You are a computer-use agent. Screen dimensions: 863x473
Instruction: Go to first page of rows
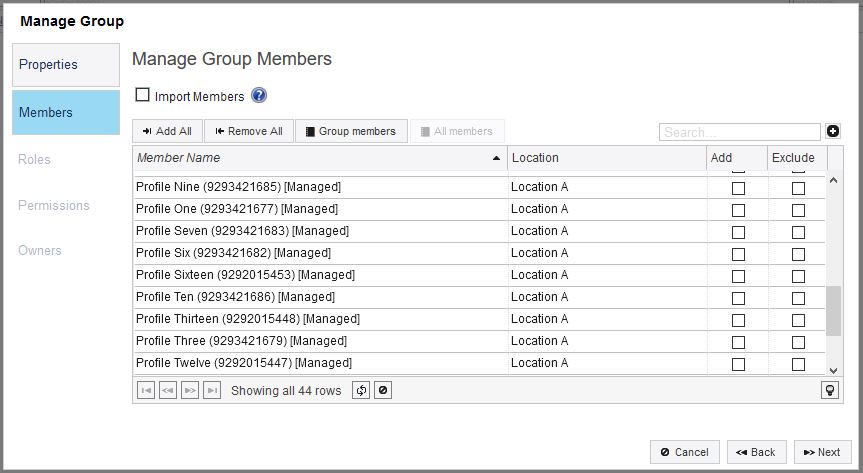[x=146, y=390]
